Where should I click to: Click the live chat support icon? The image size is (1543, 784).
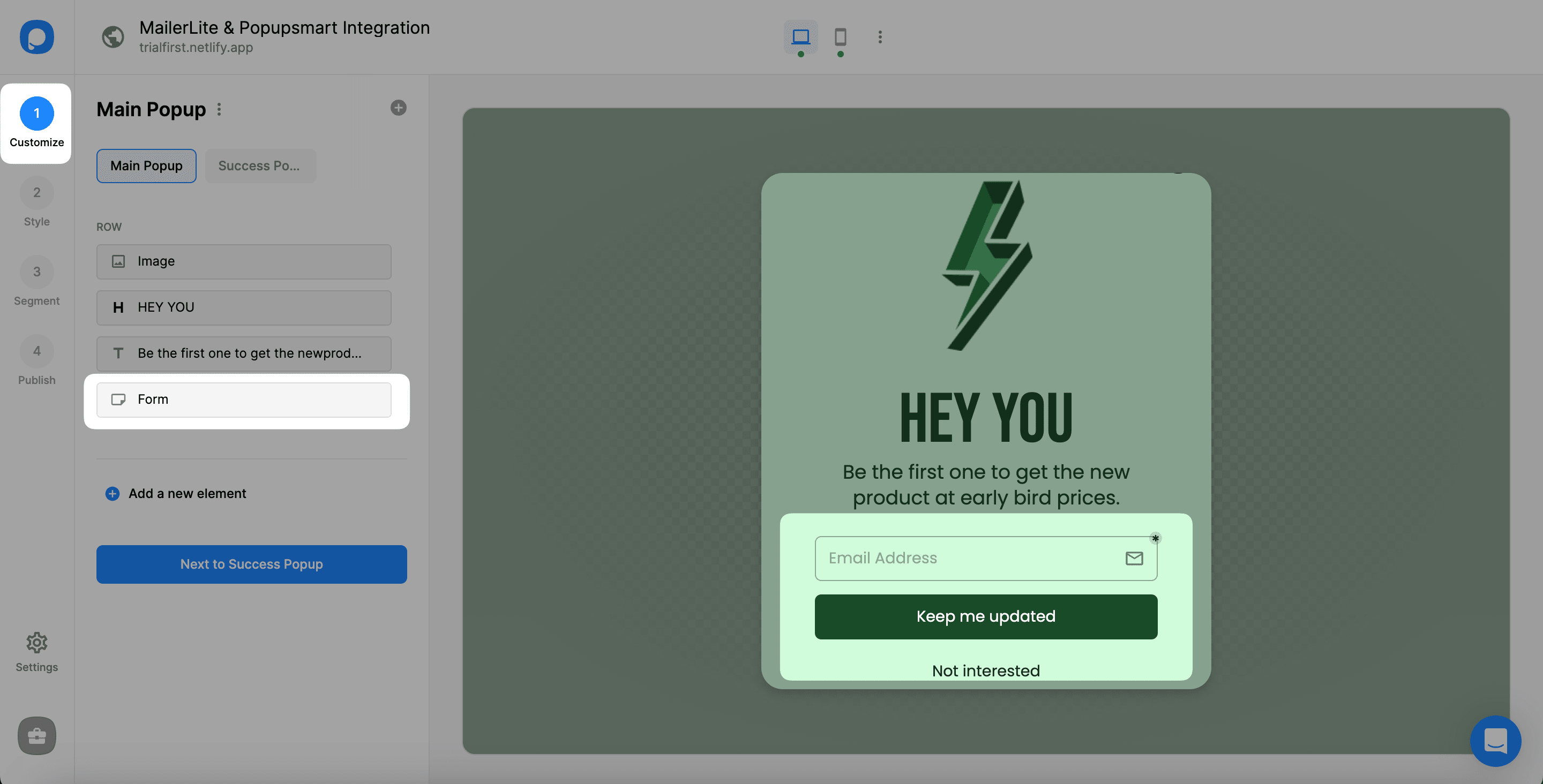coord(1496,740)
